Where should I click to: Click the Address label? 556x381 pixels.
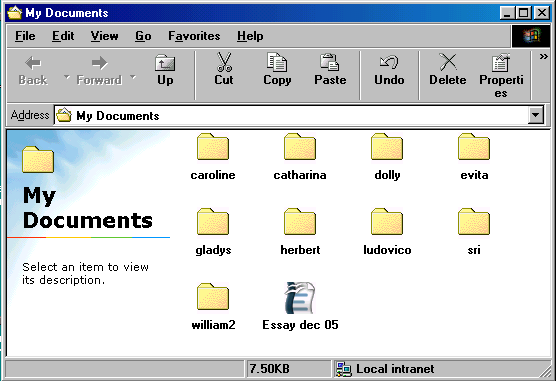(30, 115)
